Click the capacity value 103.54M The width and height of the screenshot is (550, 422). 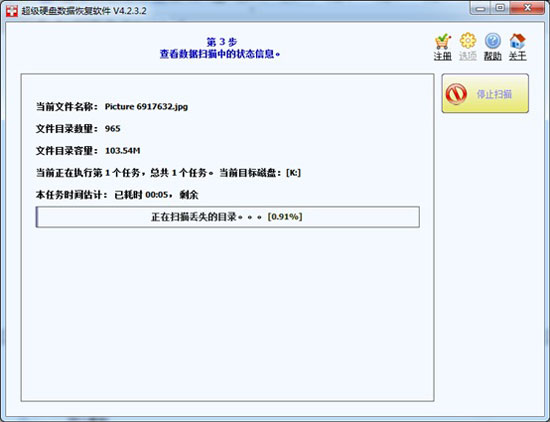point(122,150)
